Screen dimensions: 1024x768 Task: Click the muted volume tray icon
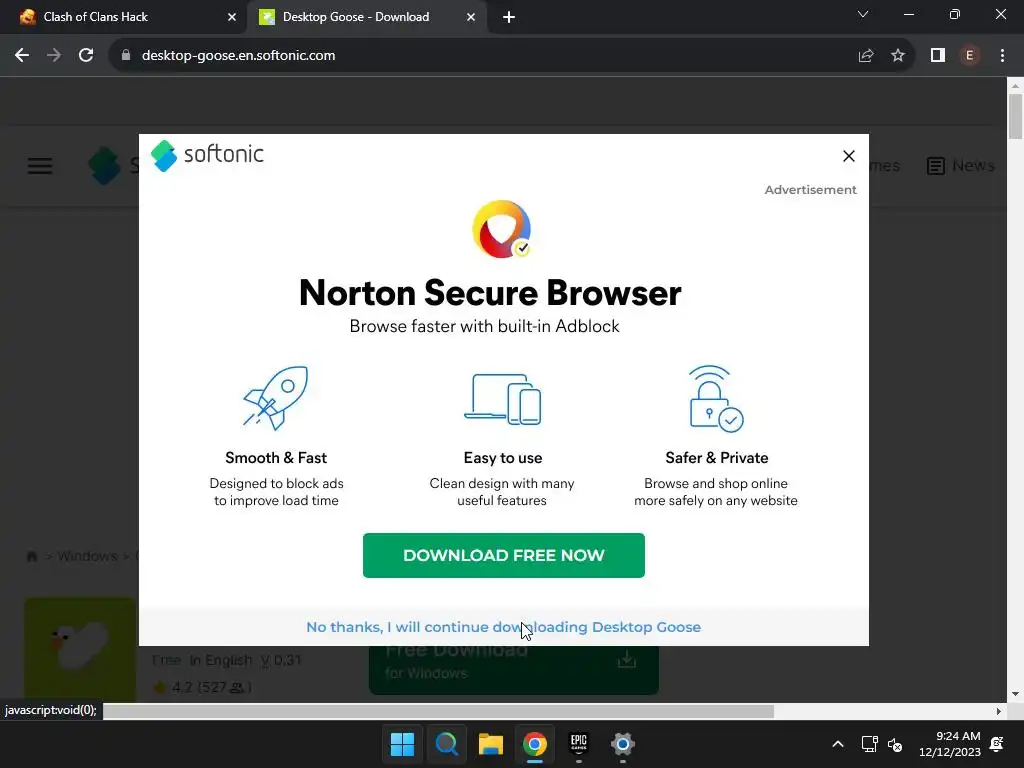895,744
